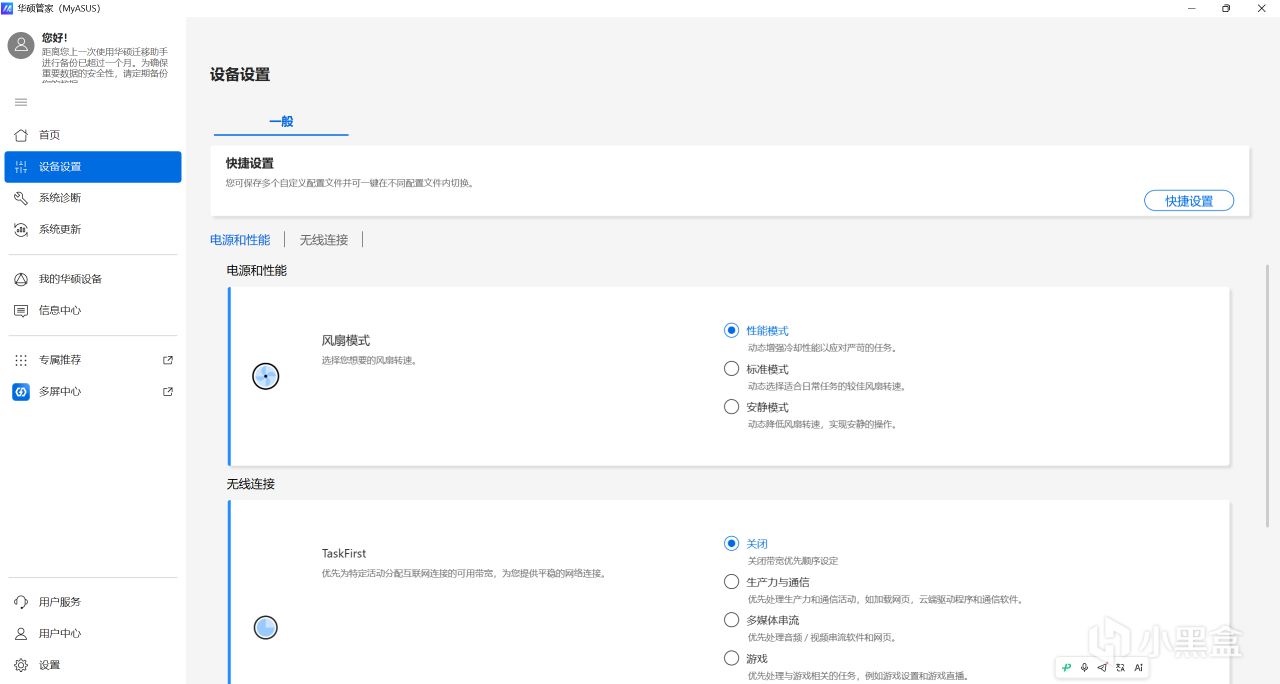
Task: Maximize or restore the MyASUS window
Action: coord(1226,8)
